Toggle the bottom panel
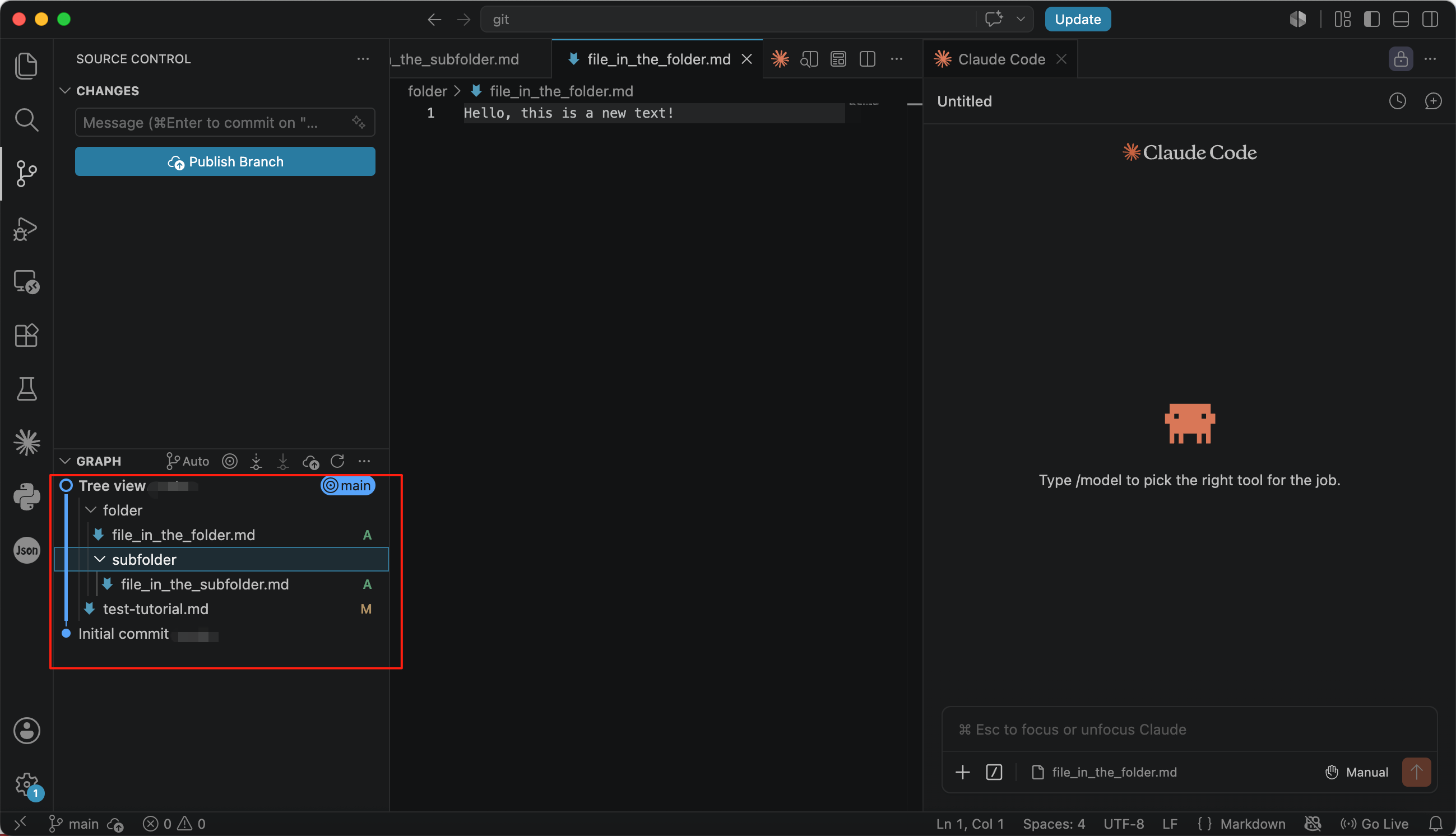The width and height of the screenshot is (1456, 836). pyautogui.click(x=1401, y=20)
